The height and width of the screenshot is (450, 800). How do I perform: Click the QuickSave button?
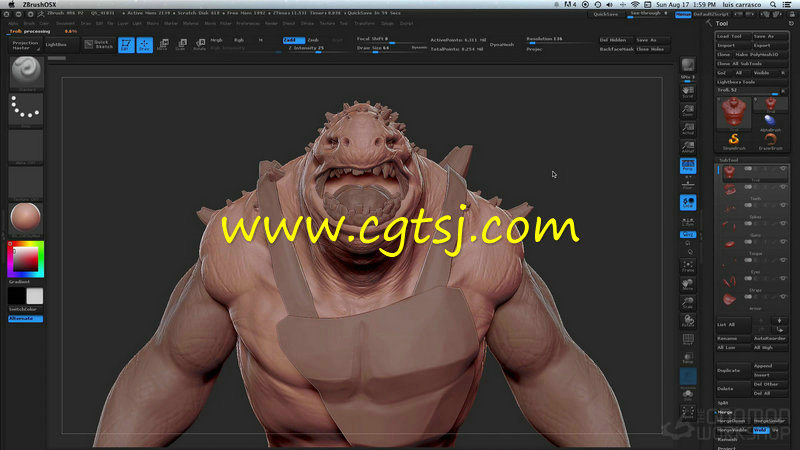click(606, 14)
